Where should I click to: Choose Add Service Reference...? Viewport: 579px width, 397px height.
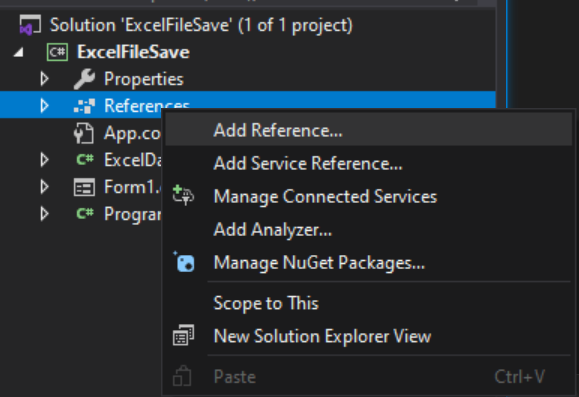click(368, 163)
